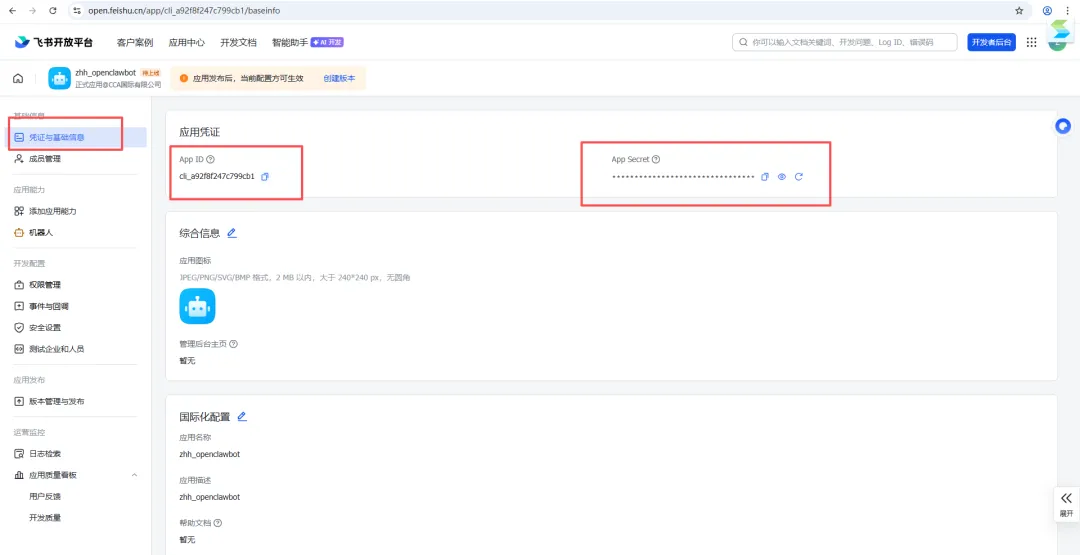Open help icon next to 帮助文档
Screen dimensions: 1080x555
pyautogui.click(x=218, y=523)
